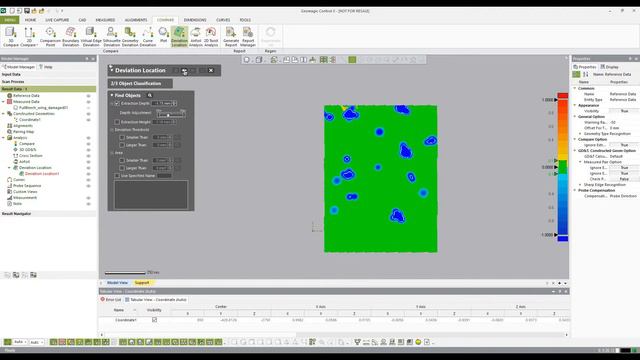640x360 pixels.
Task: Launch the Boundary Deviation tool
Action: pyautogui.click(x=71, y=37)
